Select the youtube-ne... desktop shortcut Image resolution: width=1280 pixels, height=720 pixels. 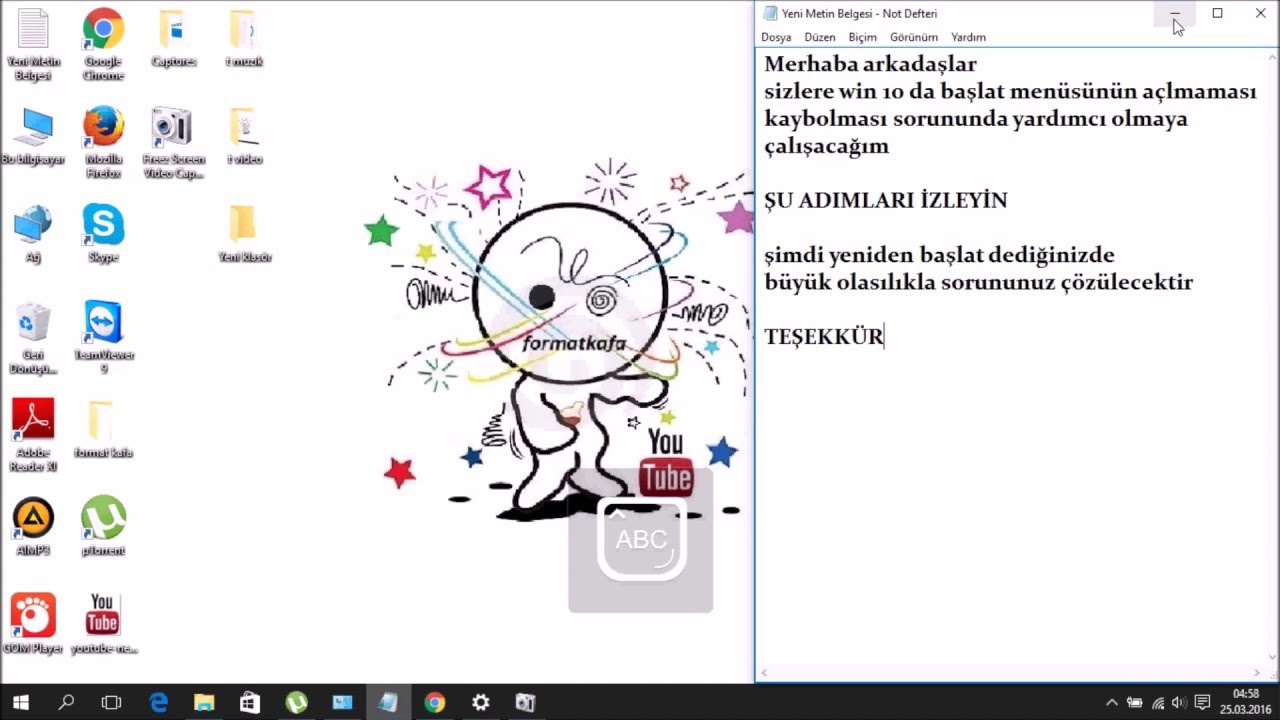(103, 624)
